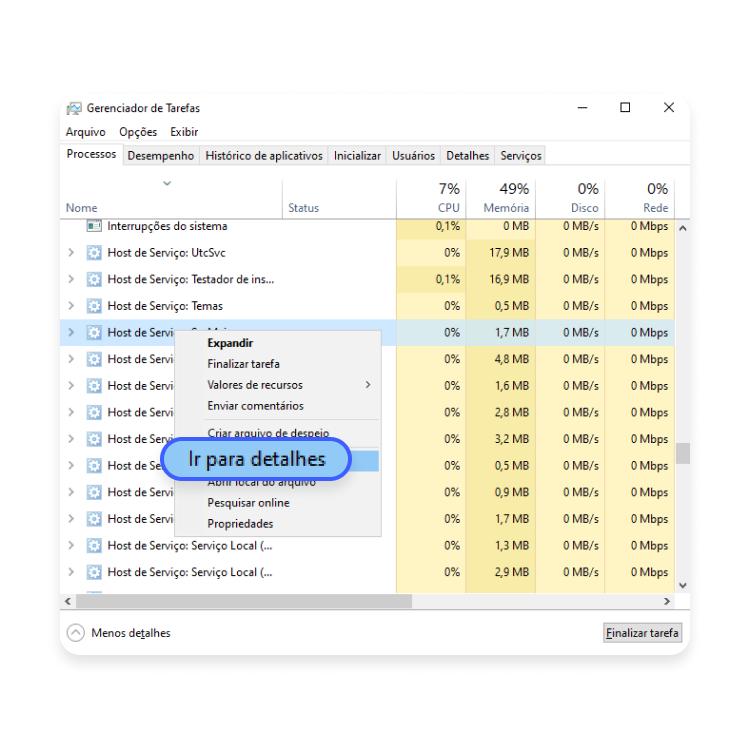This screenshot has width=750, height=750.
Task: Switch to the Usuários tab
Action: coord(413,156)
